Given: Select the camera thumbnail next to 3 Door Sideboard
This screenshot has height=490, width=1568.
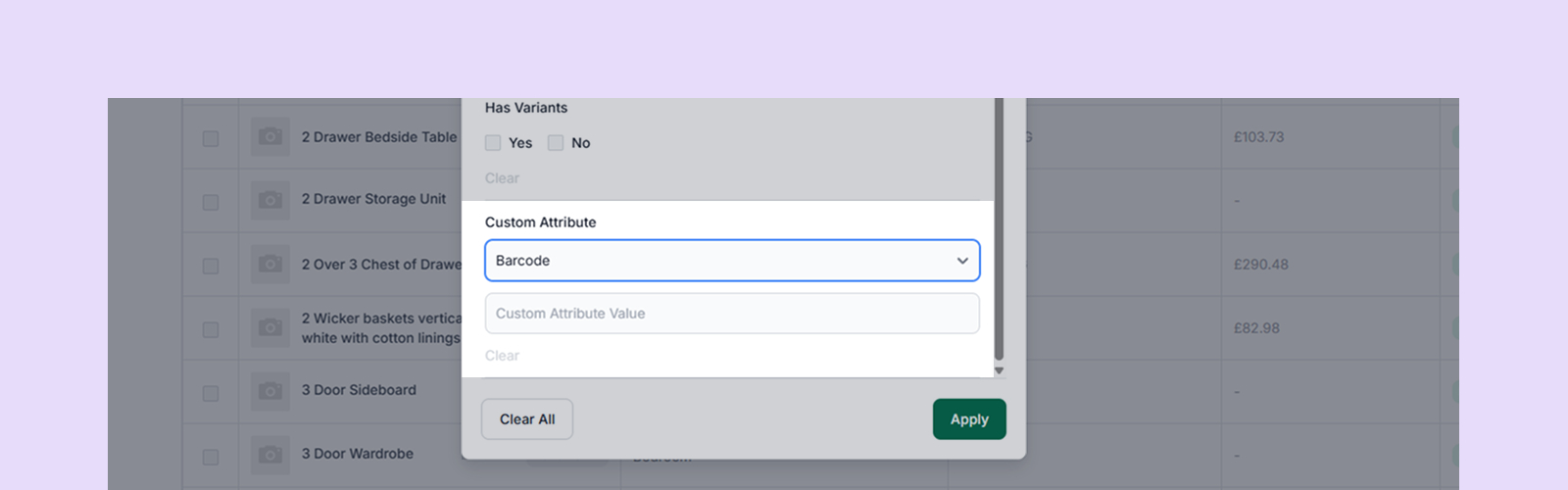Looking at the screenshot, I should [x=270, y=392].
